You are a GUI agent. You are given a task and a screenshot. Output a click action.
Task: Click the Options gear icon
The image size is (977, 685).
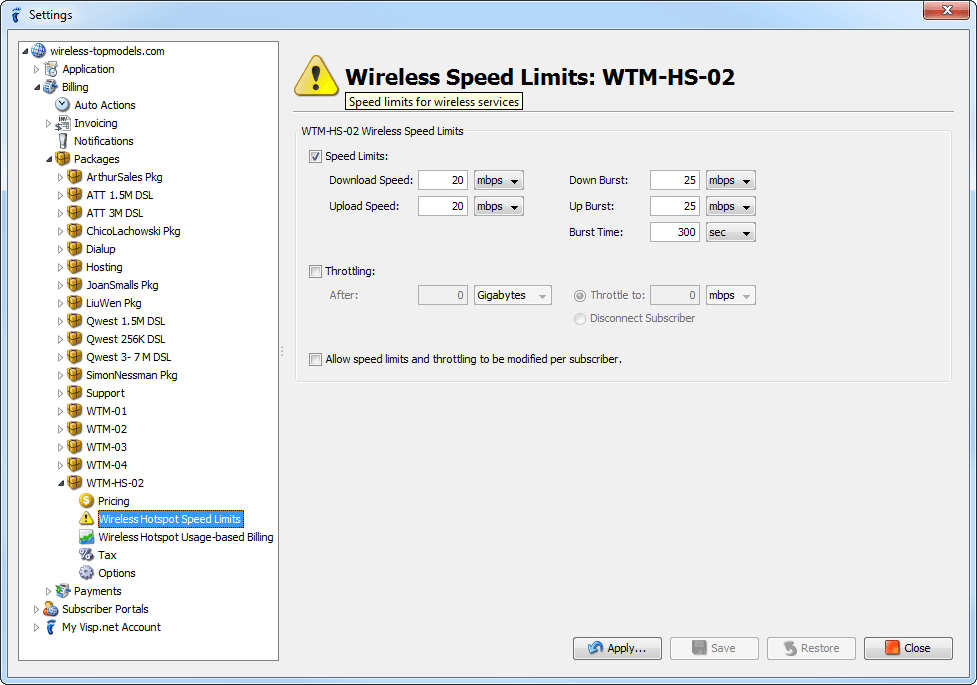[x=86, y=573]
